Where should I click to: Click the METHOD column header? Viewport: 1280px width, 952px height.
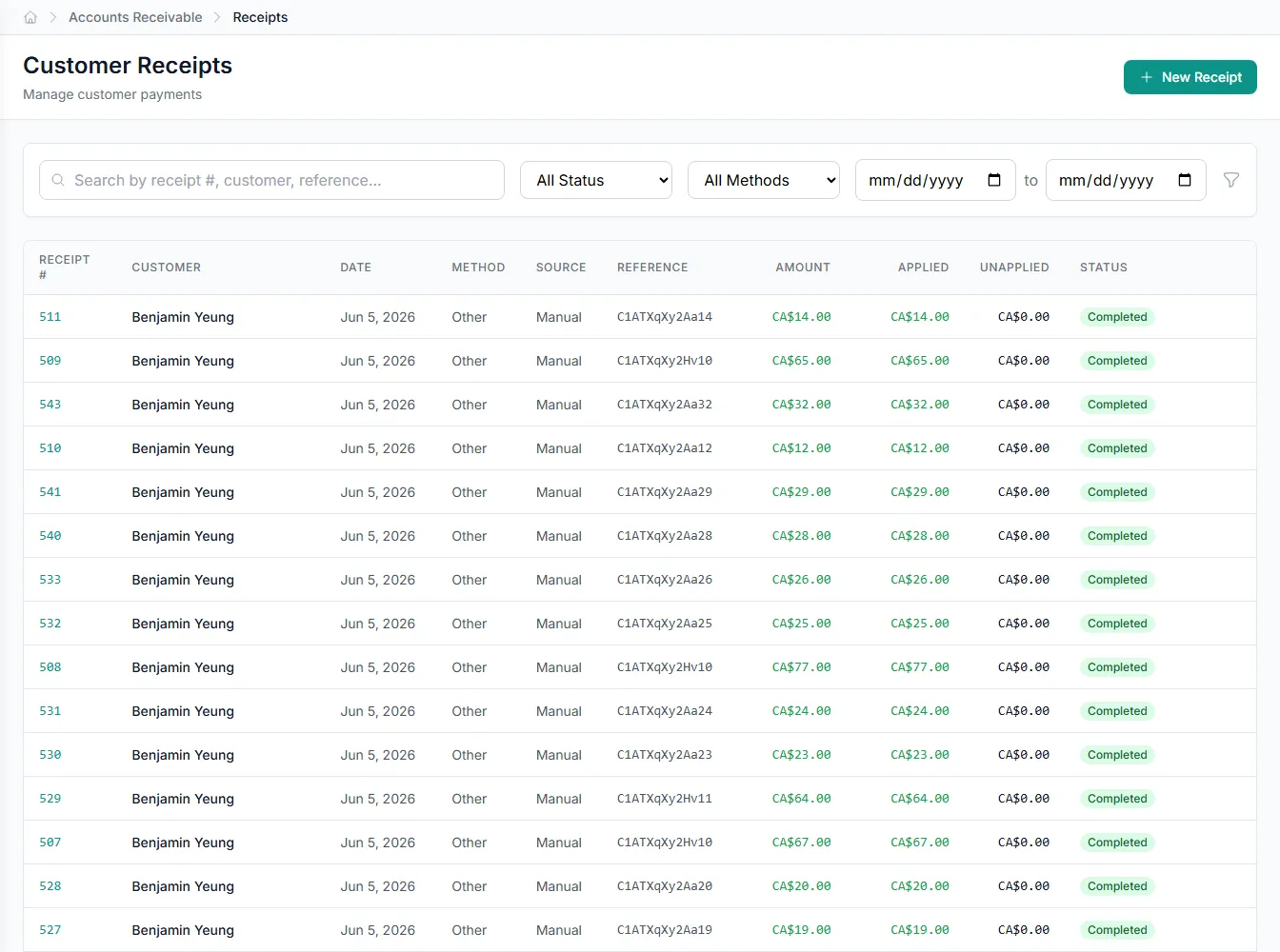pyautogui.click(x=478, y=268)
